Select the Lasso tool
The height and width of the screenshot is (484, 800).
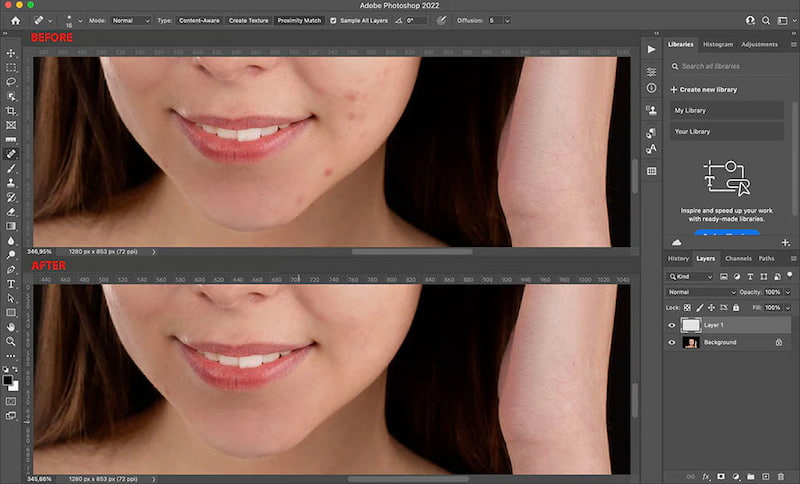click(x=11, y=82)
